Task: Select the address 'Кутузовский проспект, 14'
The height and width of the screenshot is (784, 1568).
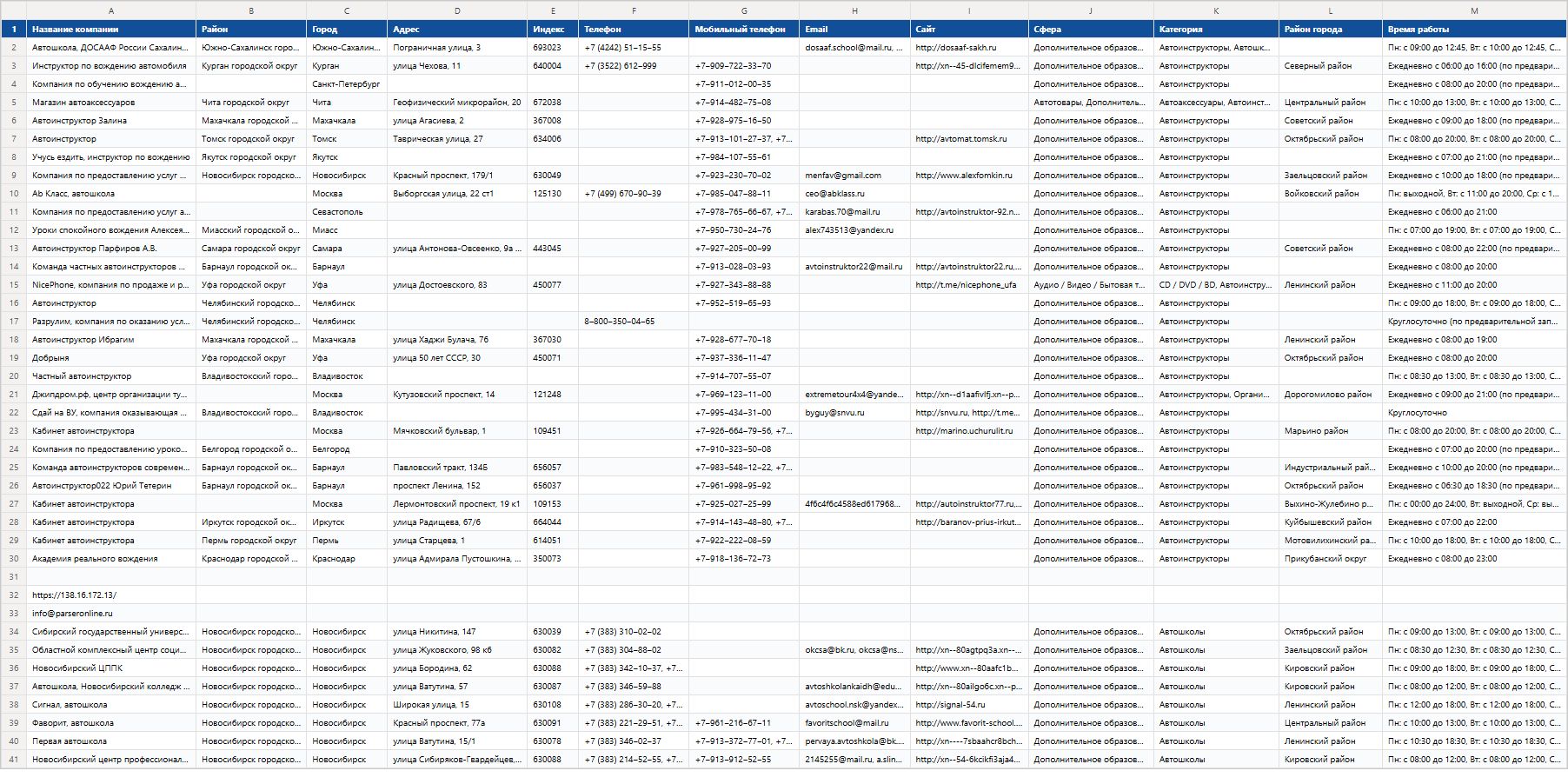Action: [457, 395]
